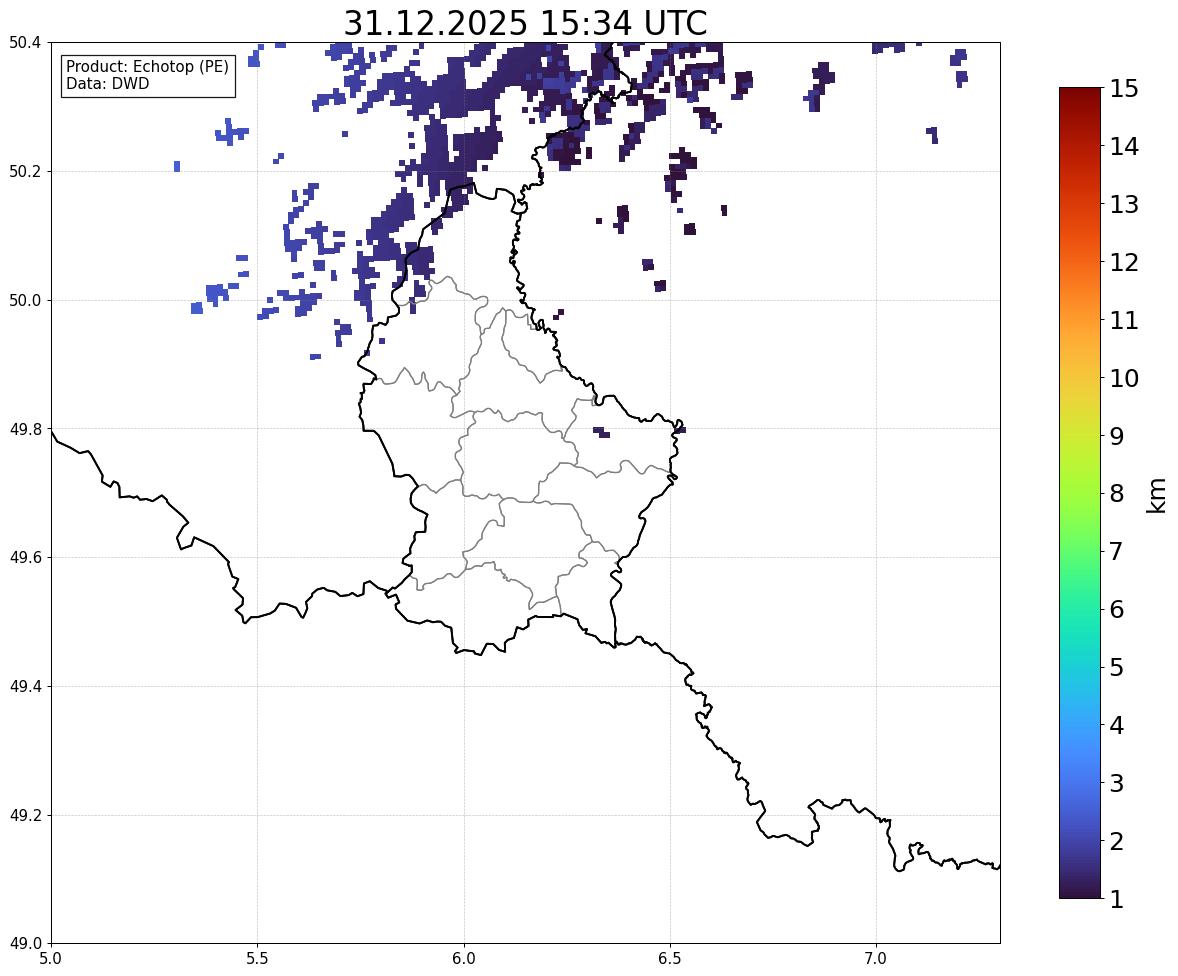This screenshot has width=1178, height=976.
Task: Click the latitude axis label '49.8'
Action: coord(25,429)
